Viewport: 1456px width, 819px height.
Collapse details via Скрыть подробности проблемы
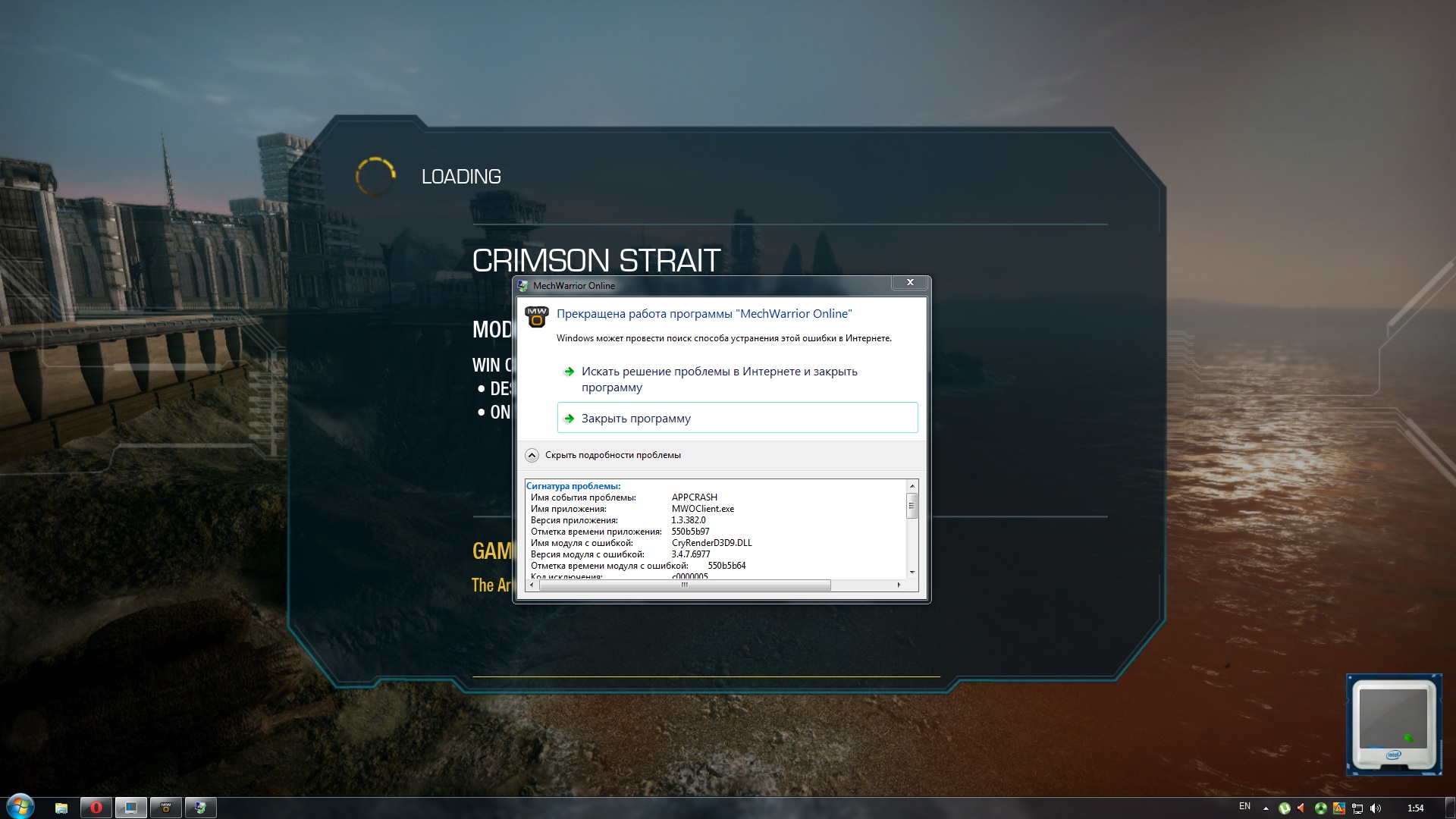tap(612, 455)
